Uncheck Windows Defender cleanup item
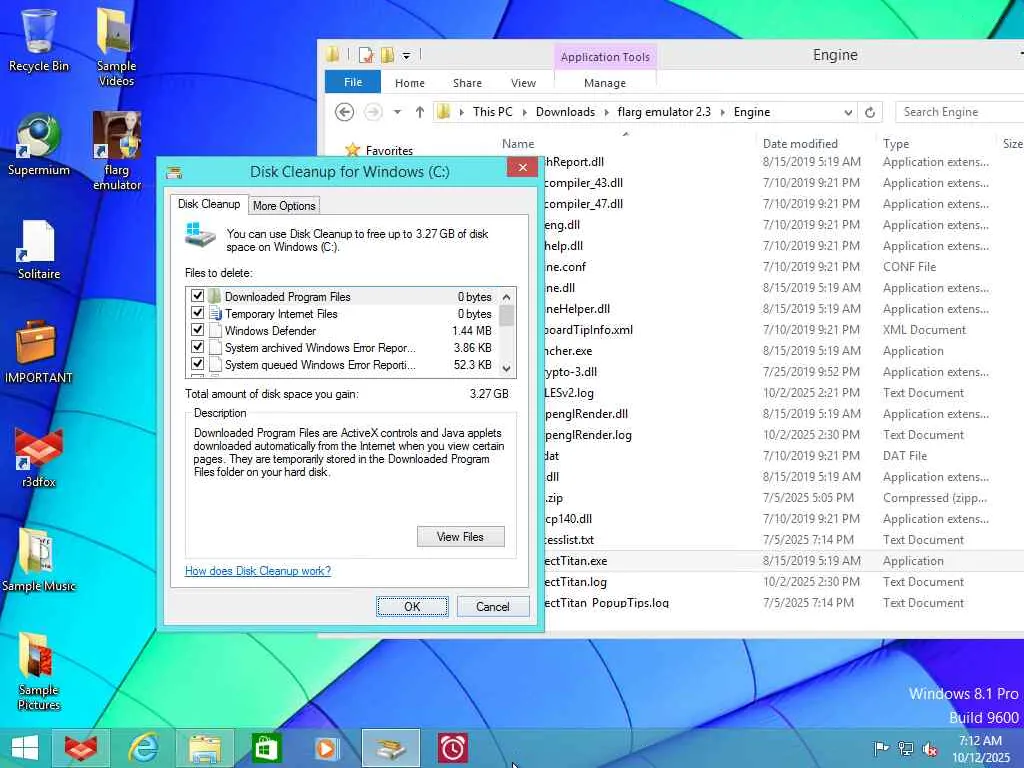Viewport: 1024px width, 768px height. (197, 330)
